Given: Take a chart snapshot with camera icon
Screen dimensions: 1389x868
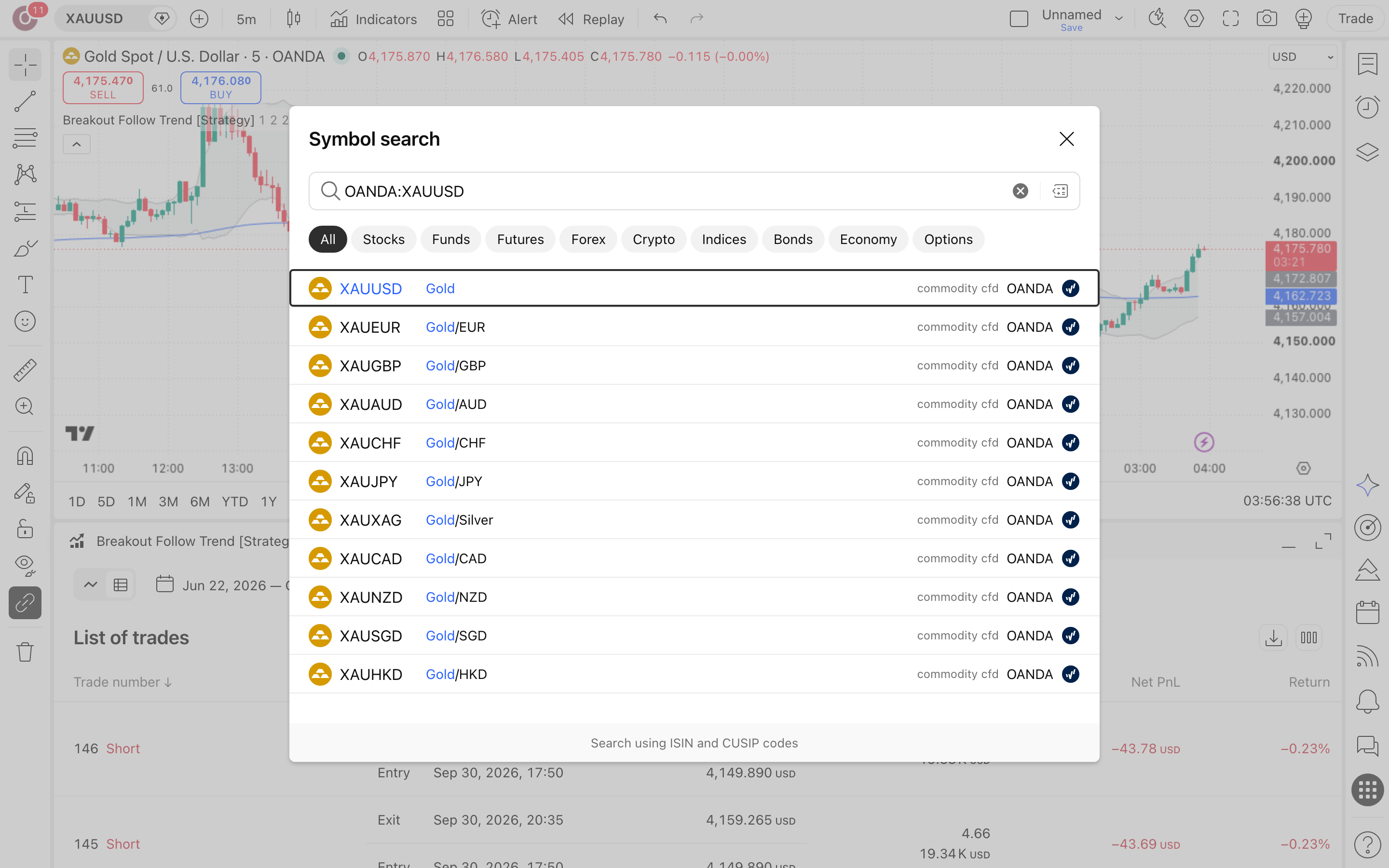Looking at the screenshot, I should click(x=1266, y=18).
